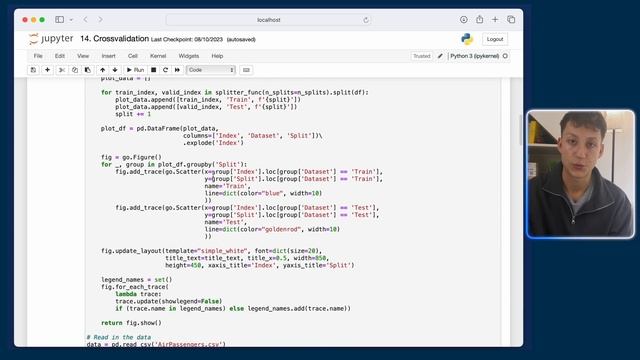Save notebook with the floppy disk icon
The image size is (640, 360).
coord(33,70)
